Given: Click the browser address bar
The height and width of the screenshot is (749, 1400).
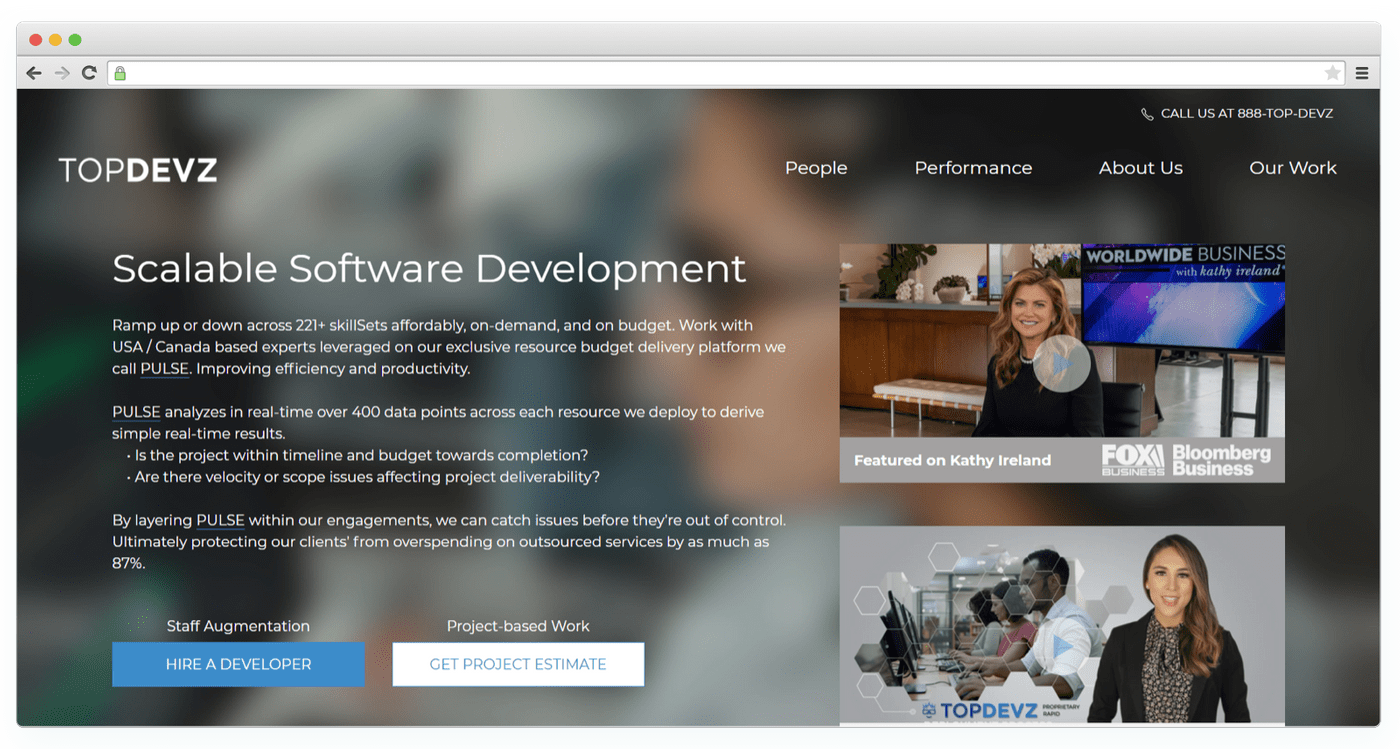Looking at the screenshot, I should [x=728, y=73].
